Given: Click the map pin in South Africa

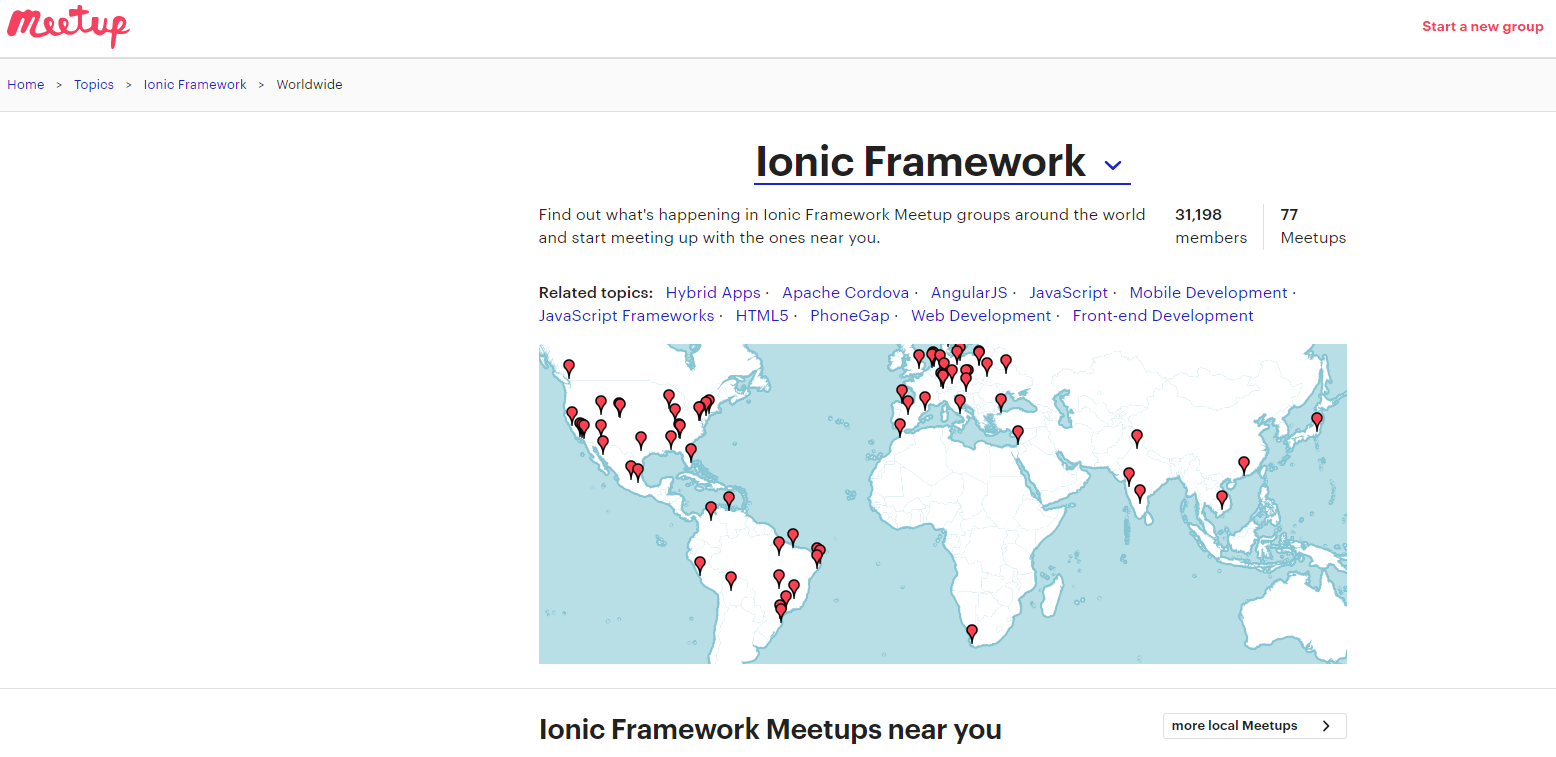Looking at the screenshot, I should pyautogui.click(x=971, y=631).
